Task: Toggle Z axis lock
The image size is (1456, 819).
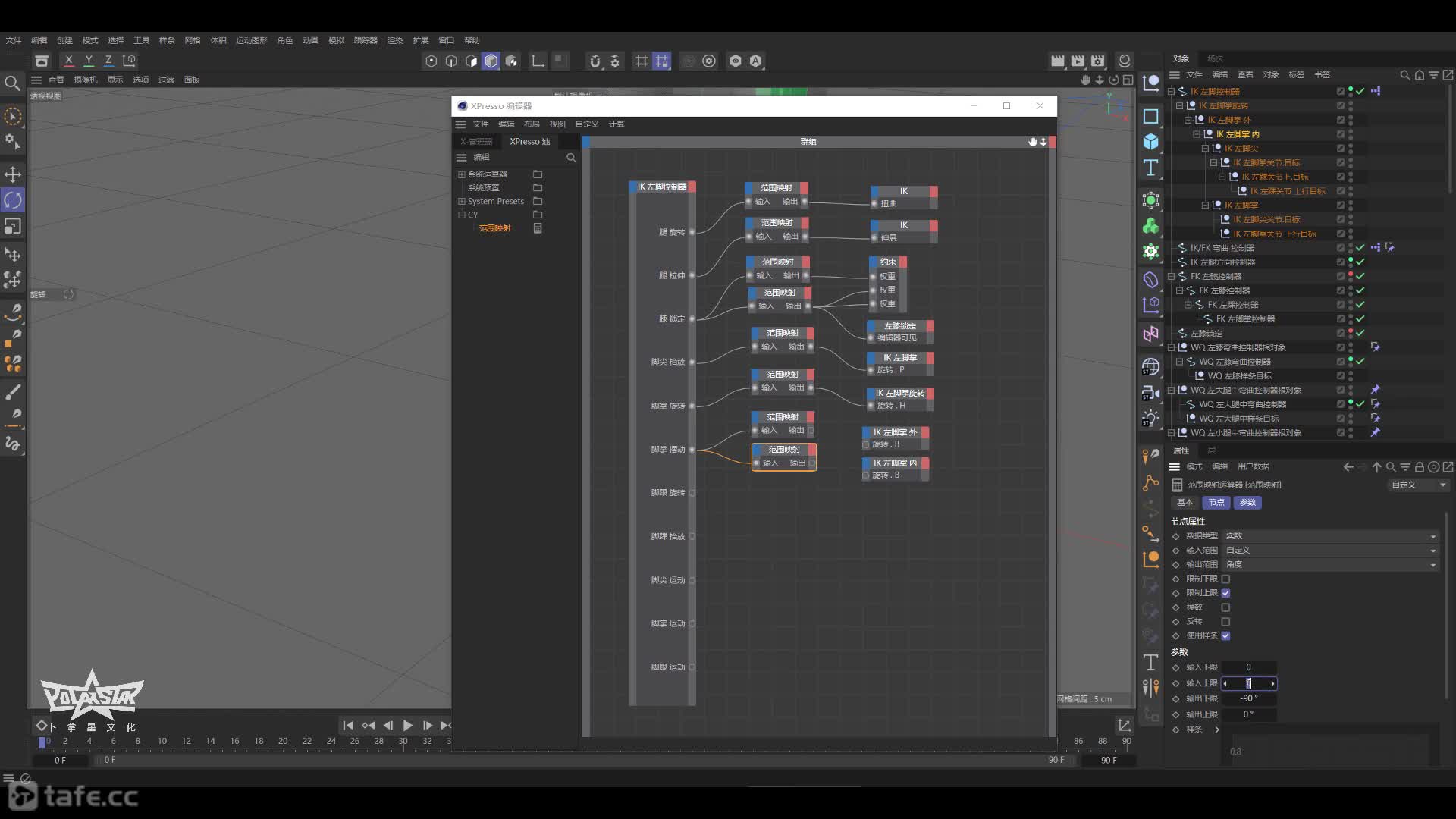Action: click(x=108, y=61)
